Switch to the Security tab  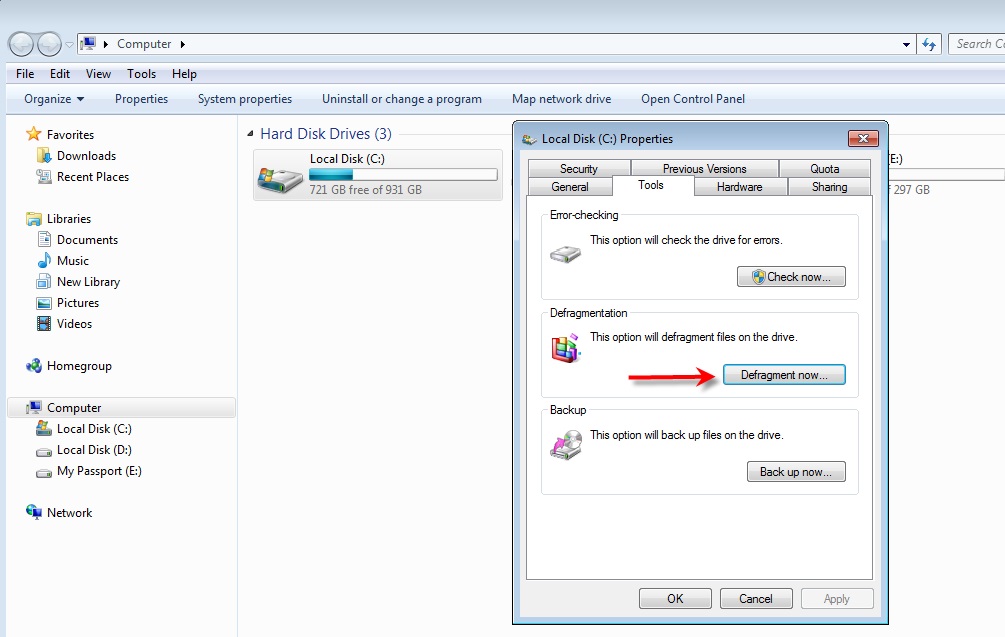click(579, 169)
